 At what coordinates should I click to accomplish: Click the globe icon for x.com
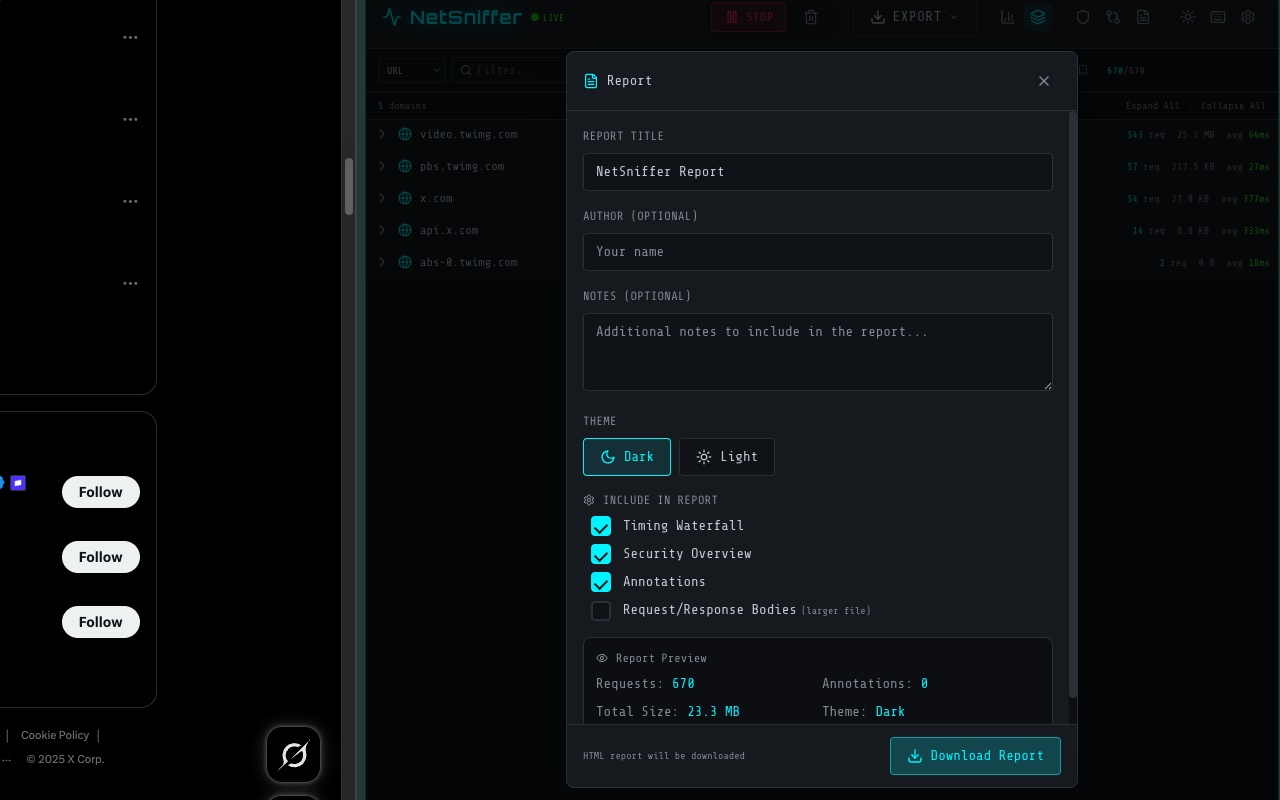405,198
